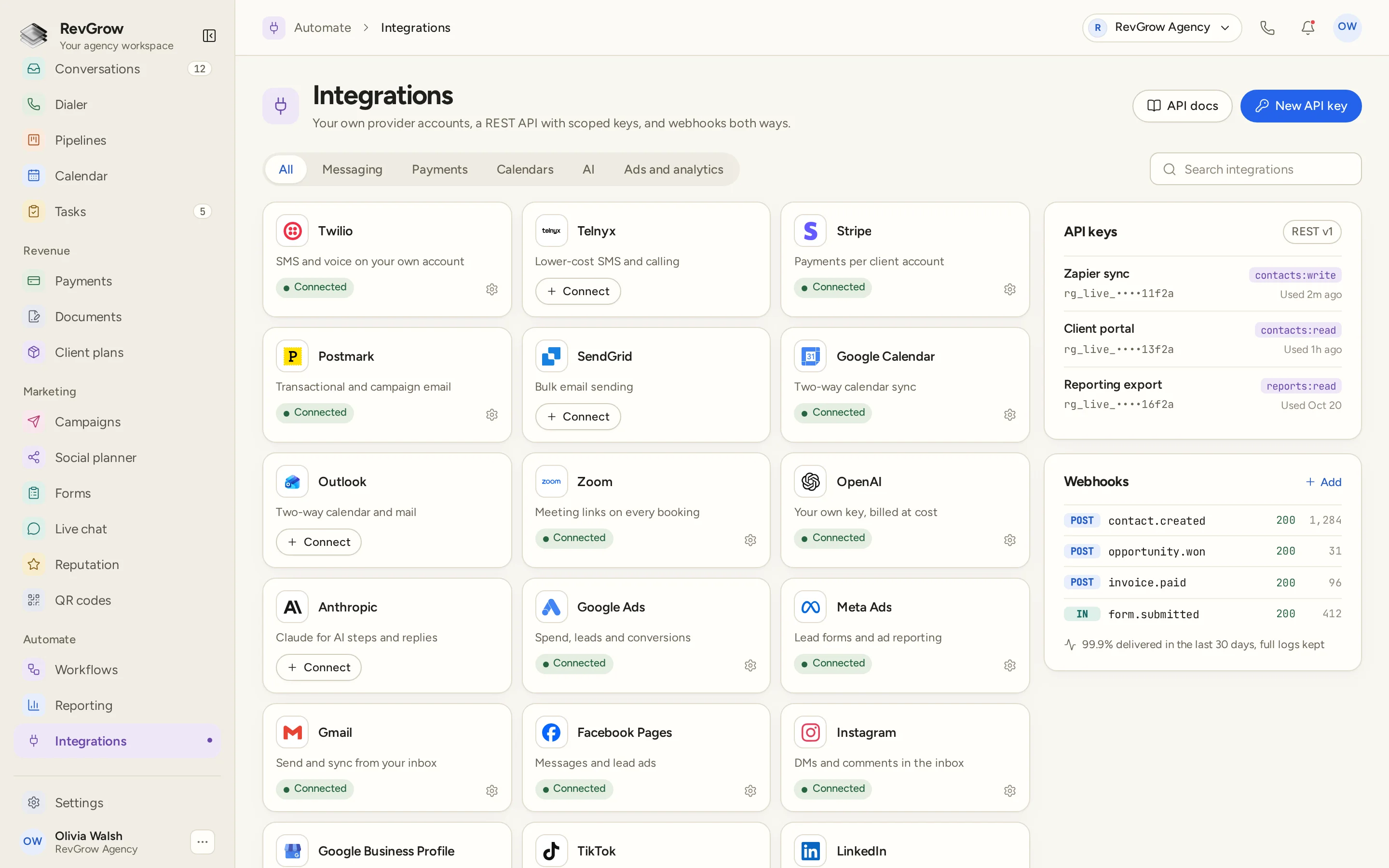Click New API key button

(1301, 106)
